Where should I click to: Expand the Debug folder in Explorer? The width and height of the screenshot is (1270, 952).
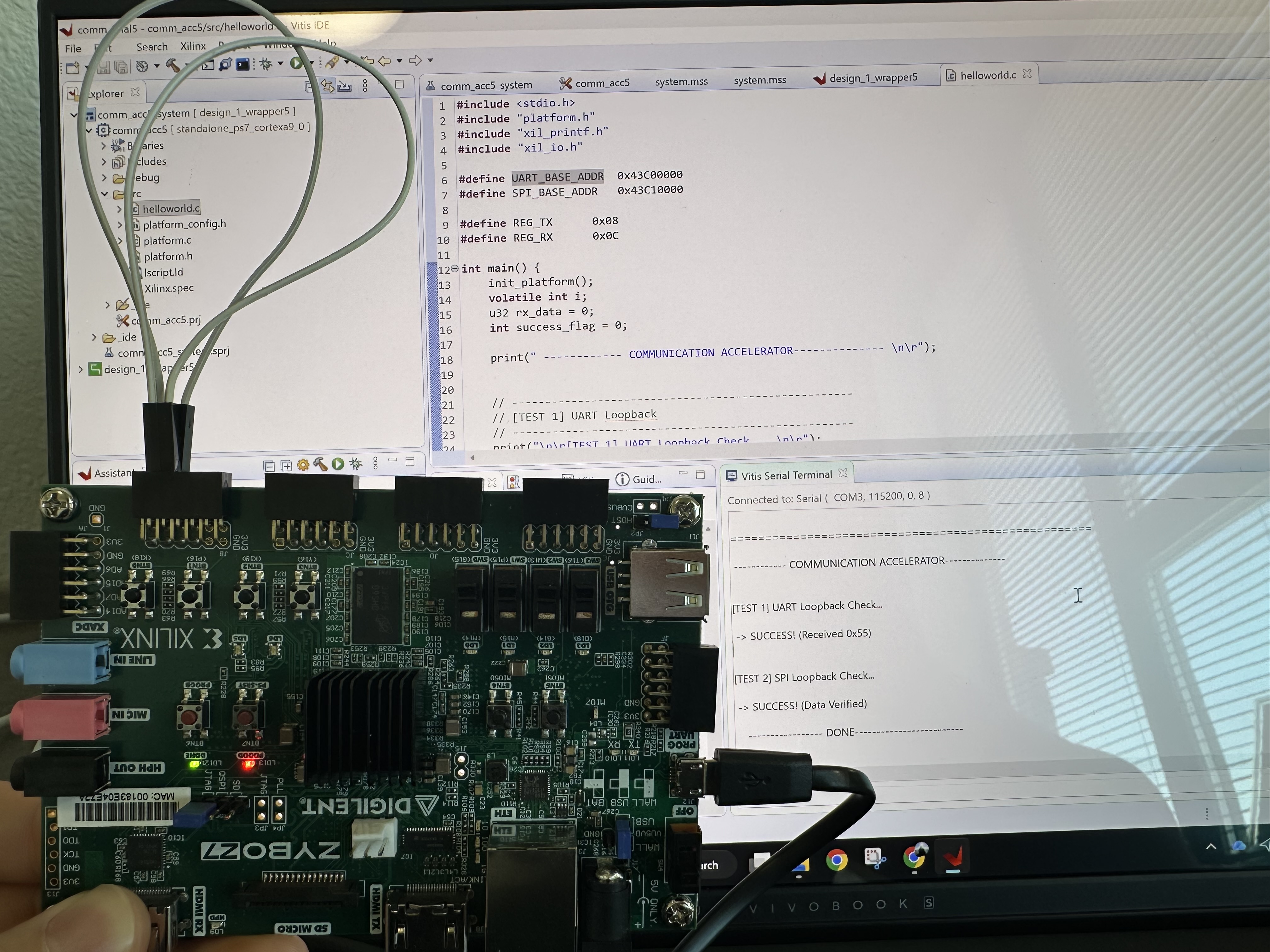pyautogui.click(x=104, y=178)
